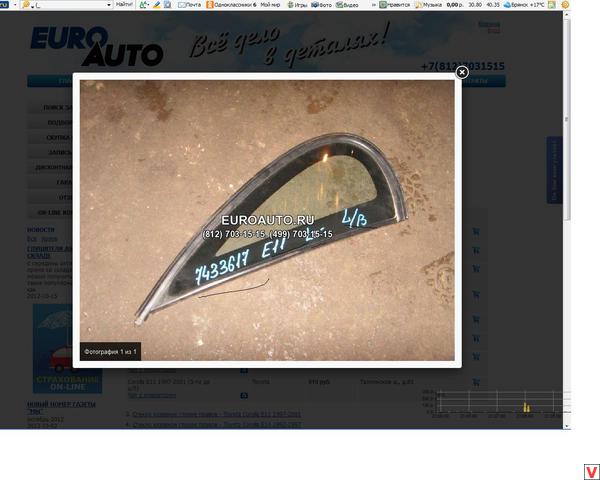Open link for Toyota Corolla E11 1997-2001 glass

click(217, 414)
